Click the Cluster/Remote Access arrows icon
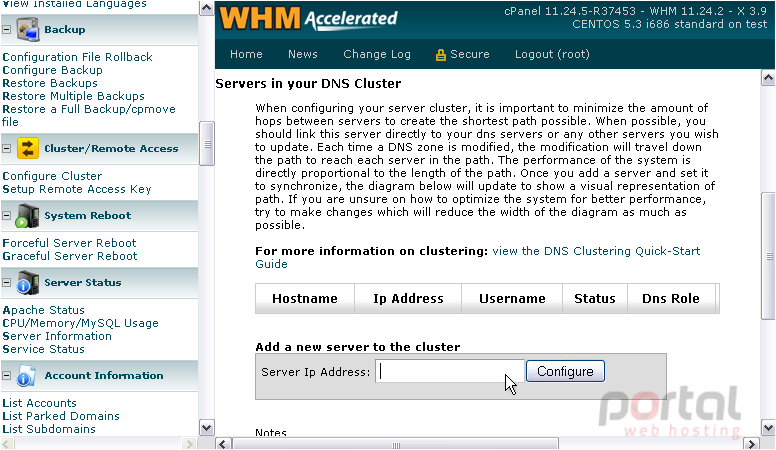This screenshot has height=450, width=776. (28, 148)
